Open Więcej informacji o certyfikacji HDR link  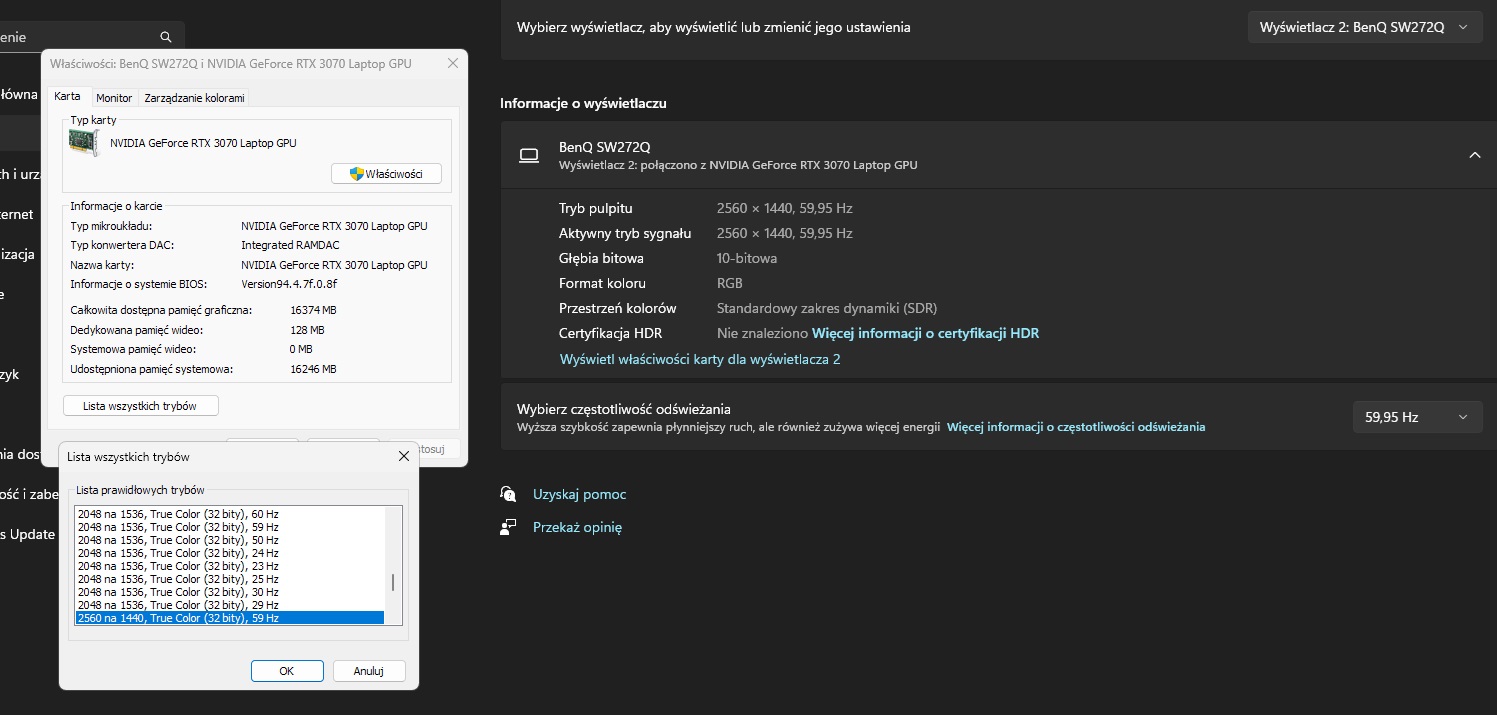click(x=925, y=333)
